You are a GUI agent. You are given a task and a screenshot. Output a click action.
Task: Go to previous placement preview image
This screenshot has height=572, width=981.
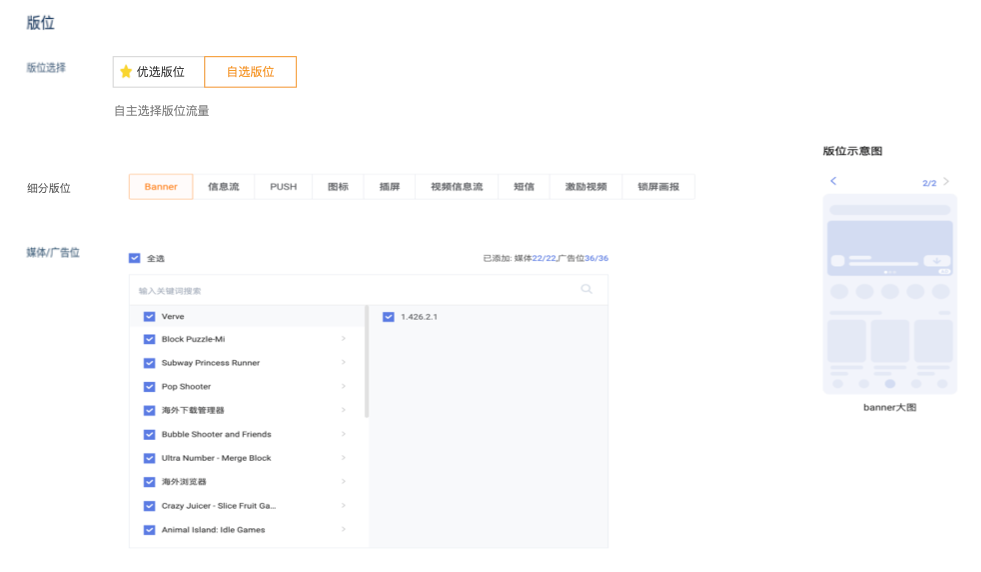pyautogui.click(x=833, y=182)
